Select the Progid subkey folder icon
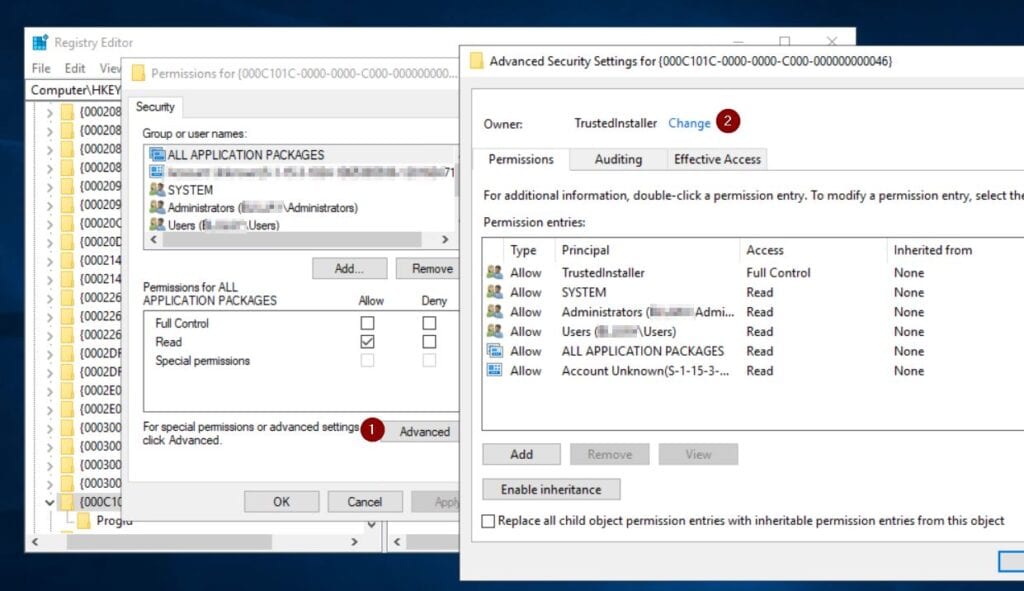The height and width of the screenshot is (591, 1024). tap(84, 520)
